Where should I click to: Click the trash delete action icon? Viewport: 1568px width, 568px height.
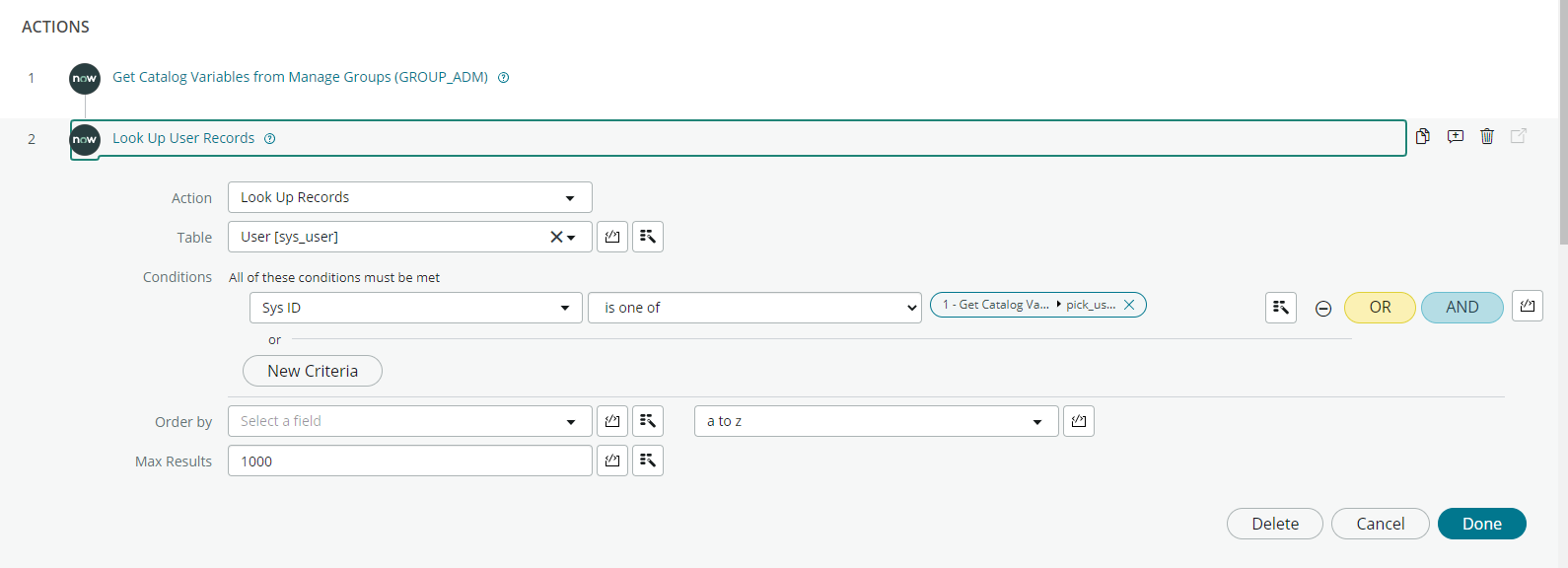pyautogui.click(x=1487, y=136)
